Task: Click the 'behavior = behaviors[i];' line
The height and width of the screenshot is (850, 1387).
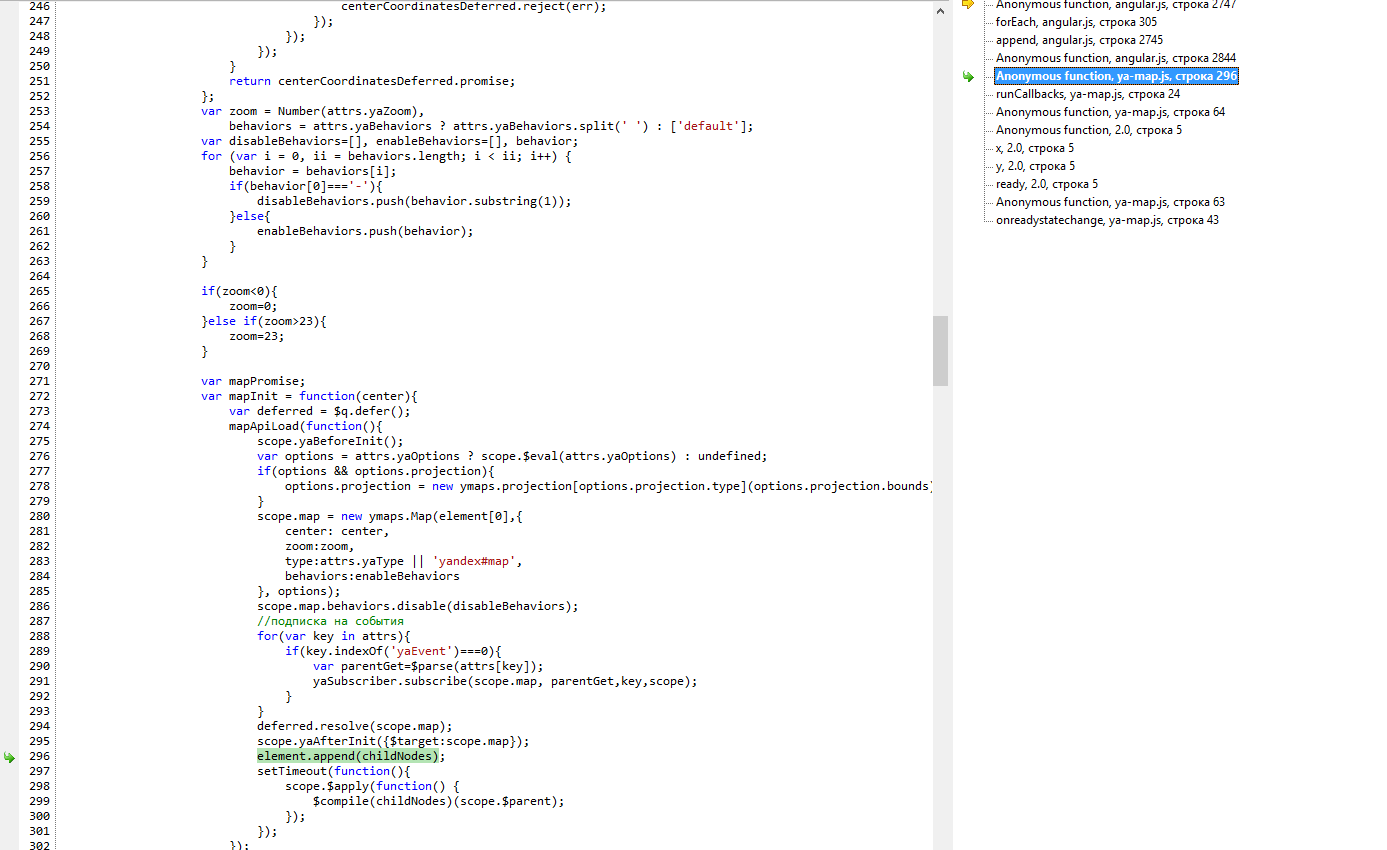Action: click(x=312, y=171)
